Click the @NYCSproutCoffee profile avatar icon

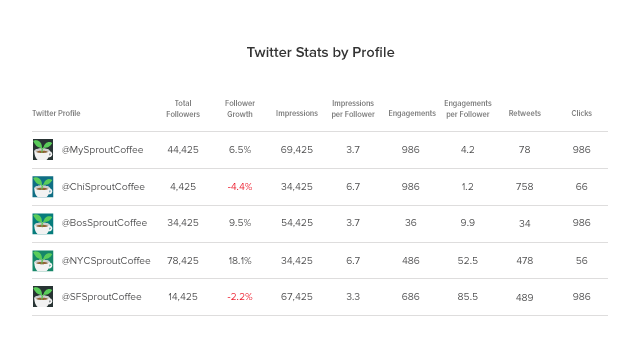click(43, 261)
